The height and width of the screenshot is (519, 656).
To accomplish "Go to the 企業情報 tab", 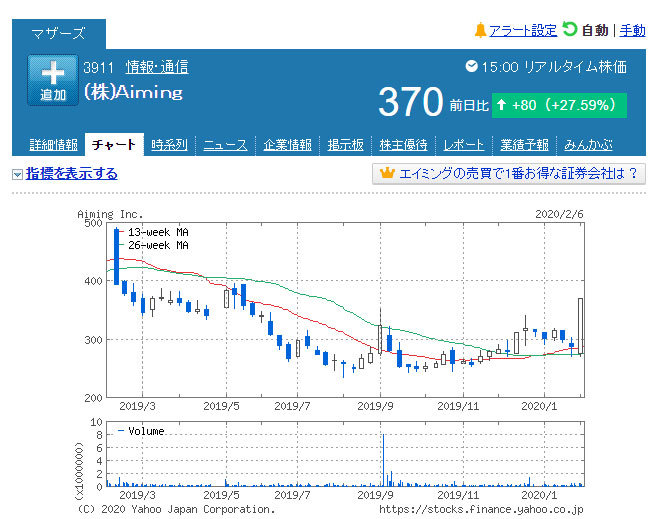I will (x=287, y=145).
